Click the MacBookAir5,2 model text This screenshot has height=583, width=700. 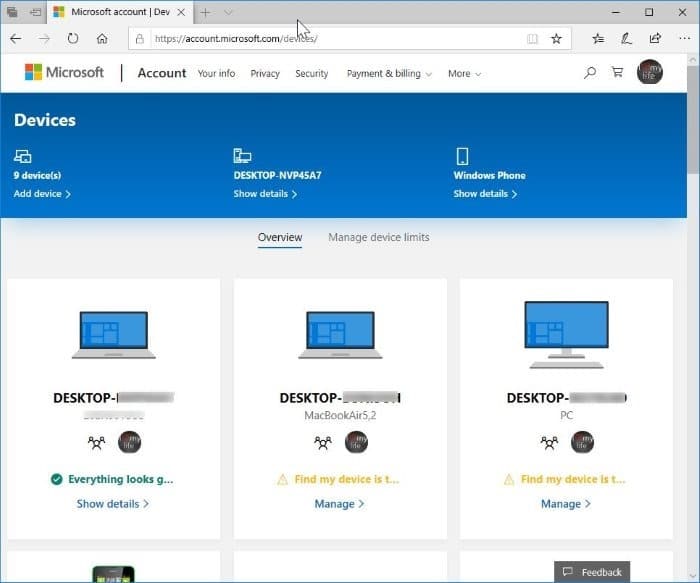tap(340, 416)
